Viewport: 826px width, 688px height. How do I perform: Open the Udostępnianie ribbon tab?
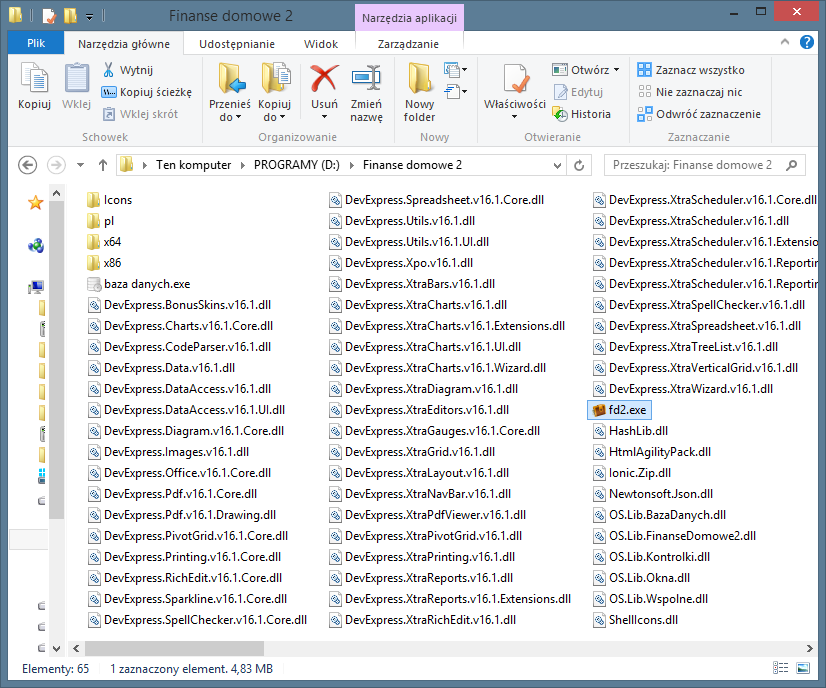(237, 44)
